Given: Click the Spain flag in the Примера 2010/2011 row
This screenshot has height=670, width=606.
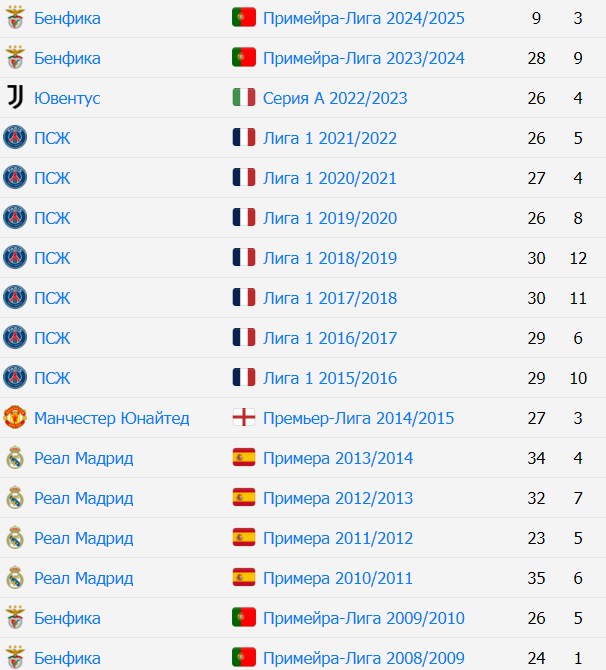Looking at the screenshot, I should click(x=244, y=578).
